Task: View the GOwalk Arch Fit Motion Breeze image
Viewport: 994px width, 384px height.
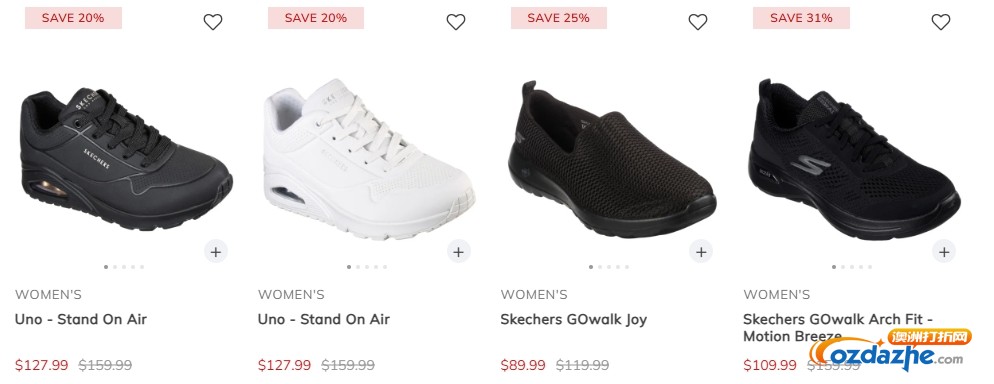Action: pyautogui.click(x=854, y=158)
